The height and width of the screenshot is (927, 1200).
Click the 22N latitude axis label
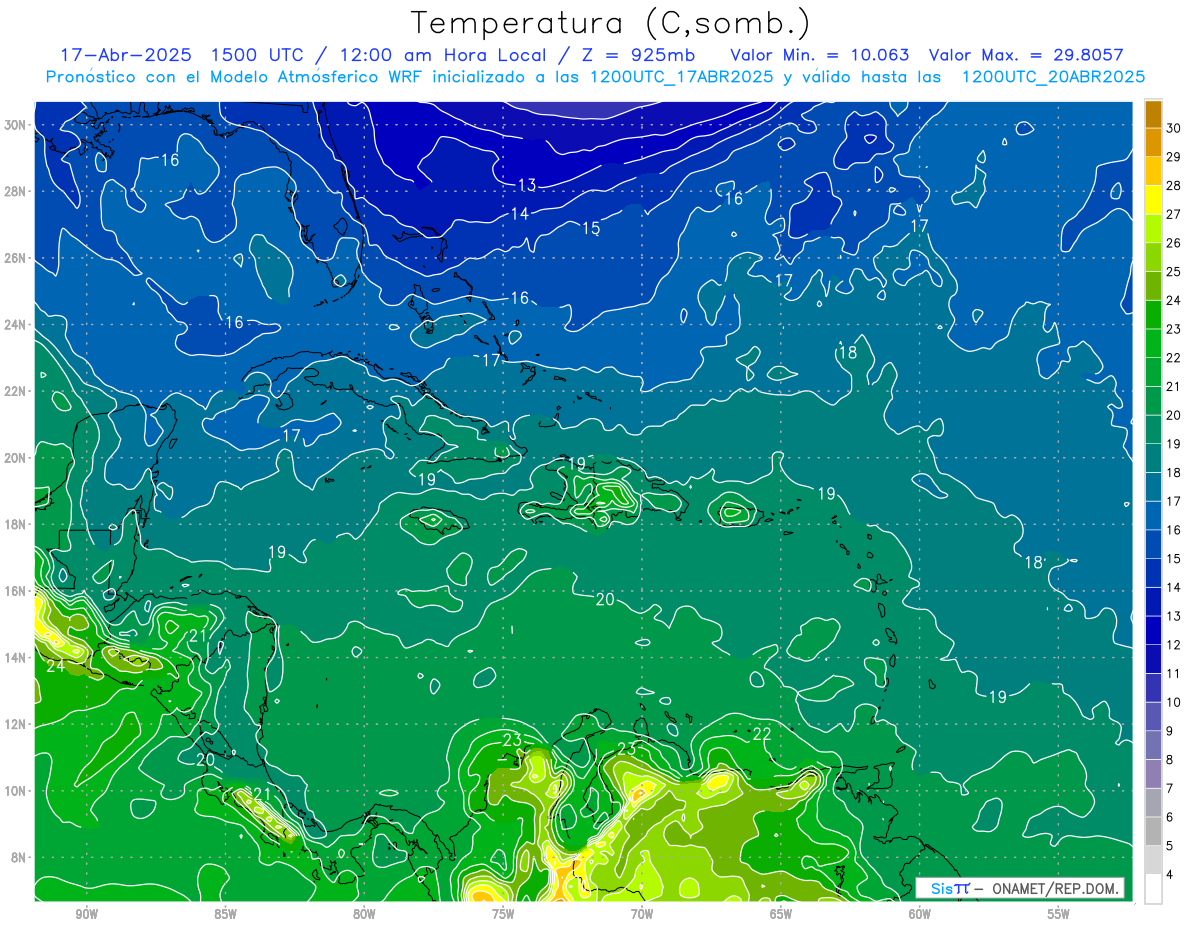pyautogui.click(x=17, y=391)
